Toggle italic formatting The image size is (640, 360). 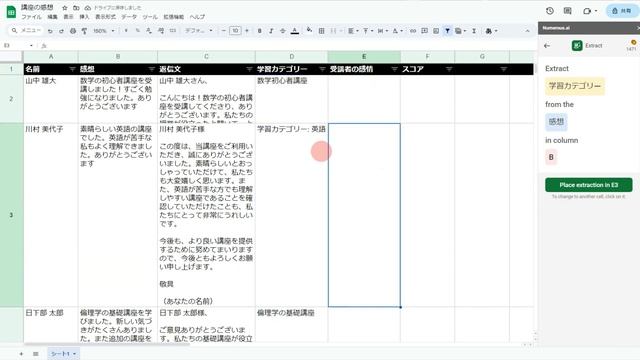(x=271, y=31)
